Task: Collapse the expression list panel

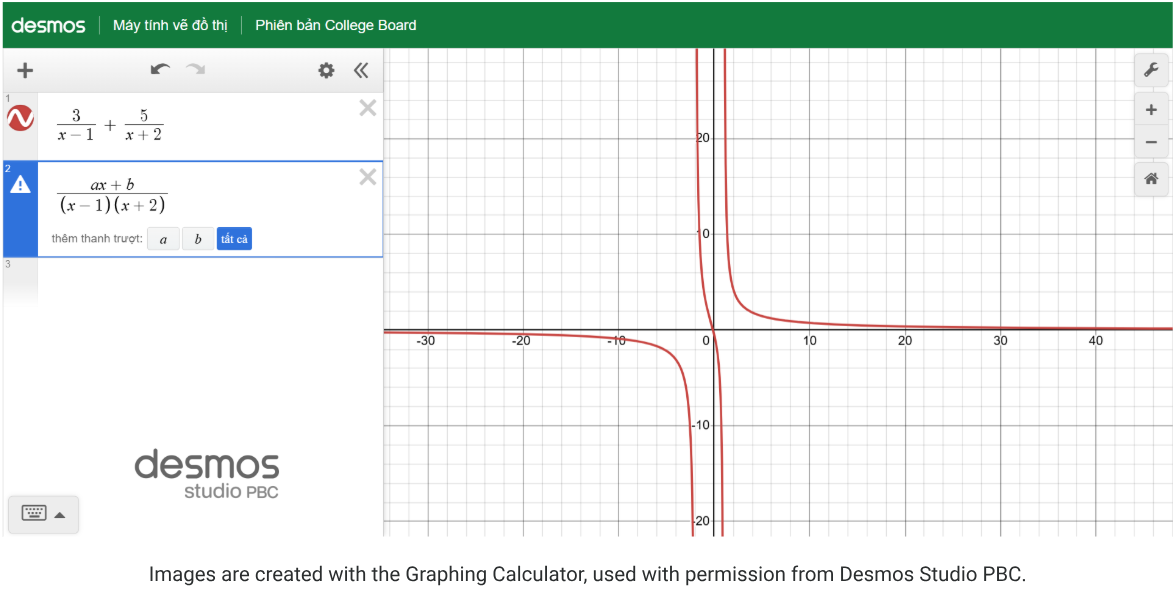Action: (x=361, y=71)
